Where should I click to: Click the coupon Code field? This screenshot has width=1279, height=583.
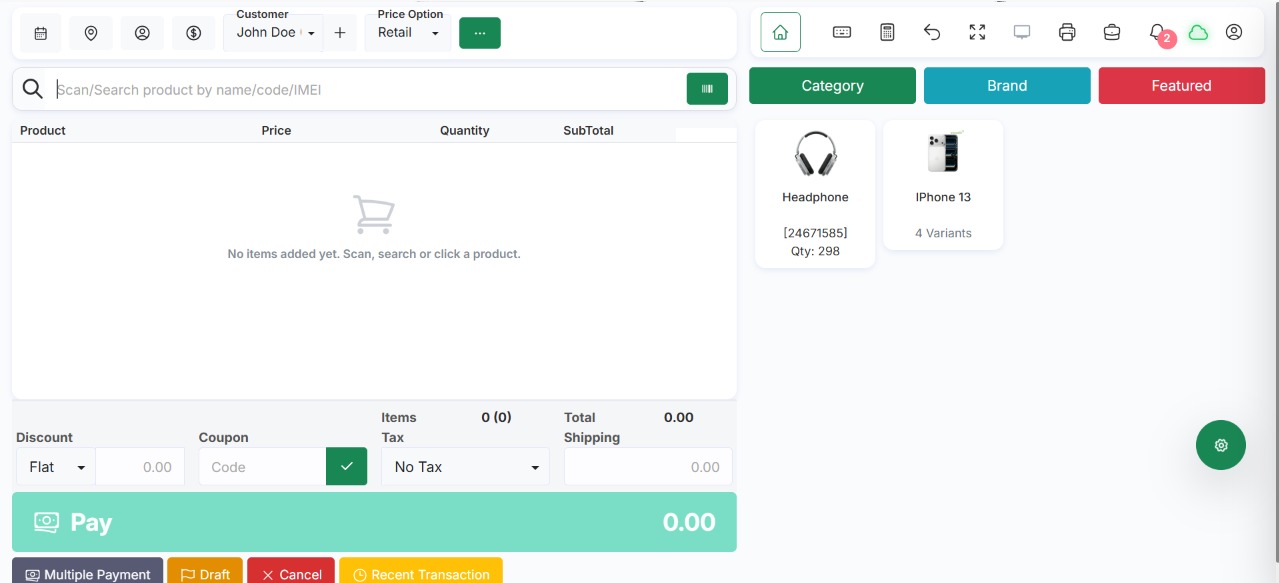click(x=262, y=467)
